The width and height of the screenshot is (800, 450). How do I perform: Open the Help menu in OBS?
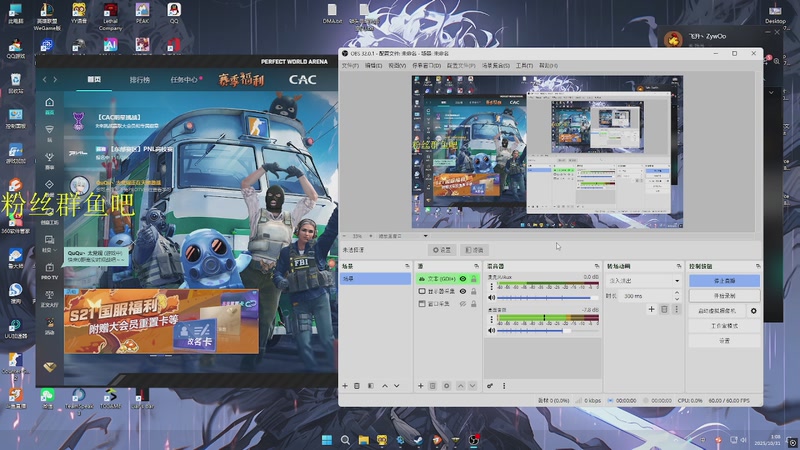pyautogui.click(x=548, y=66)
